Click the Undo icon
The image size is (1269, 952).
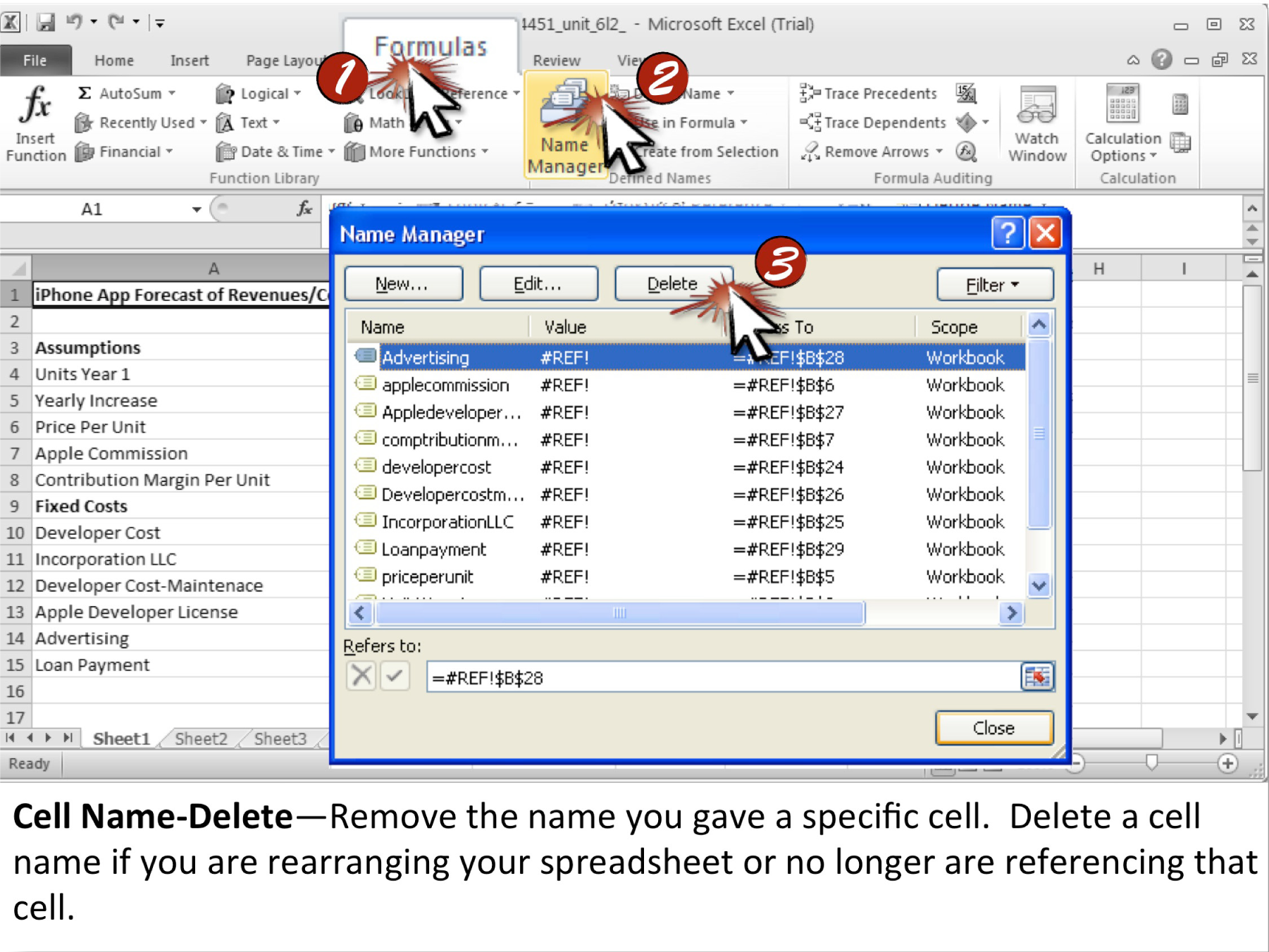[74, 22]
